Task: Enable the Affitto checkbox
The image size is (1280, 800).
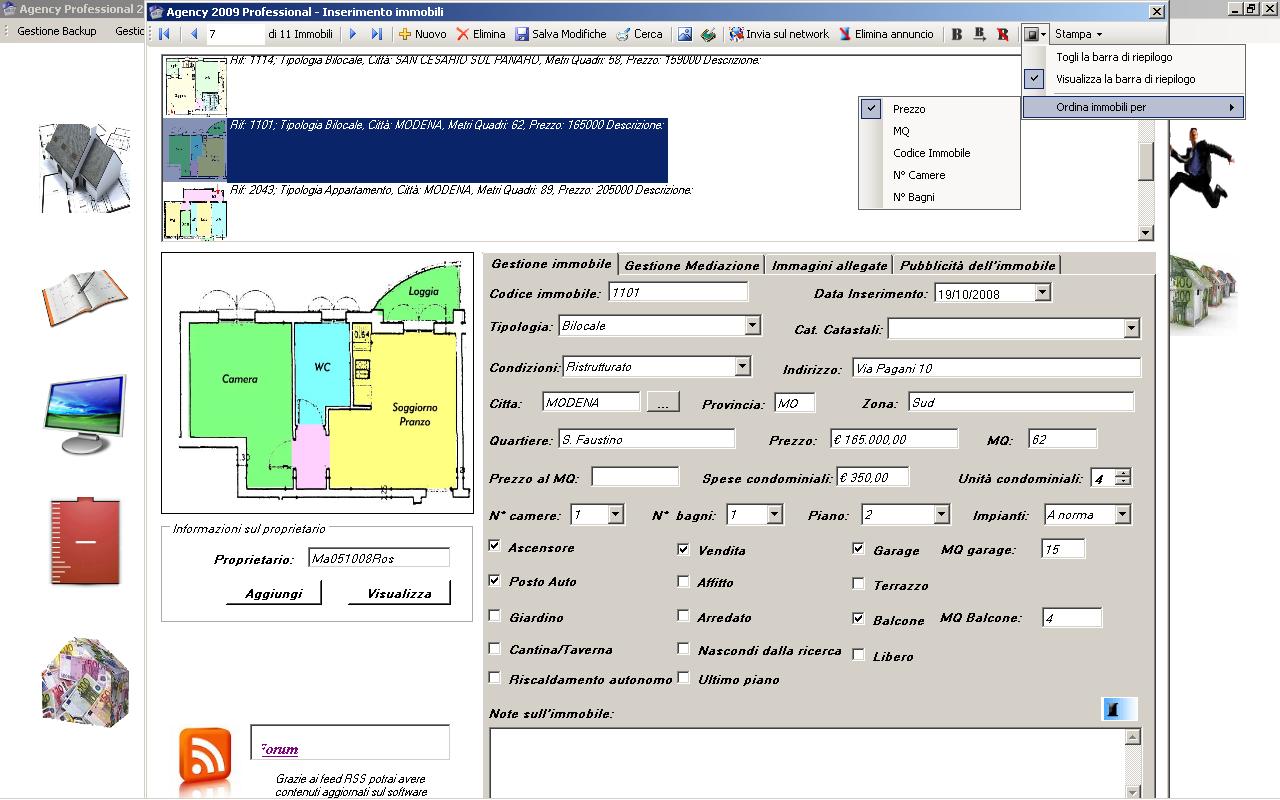Action: click(x=683, y=581)
